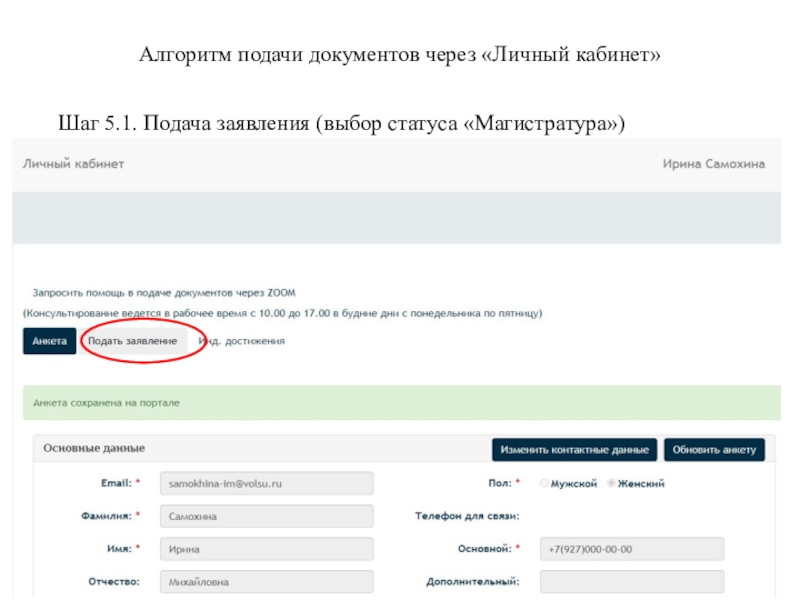Image resolution: width=800 pixels, height=600 pixels.
Task: Click Запросить помощь в подаче документов через ZOOM link
Action: tap(164, 293)
